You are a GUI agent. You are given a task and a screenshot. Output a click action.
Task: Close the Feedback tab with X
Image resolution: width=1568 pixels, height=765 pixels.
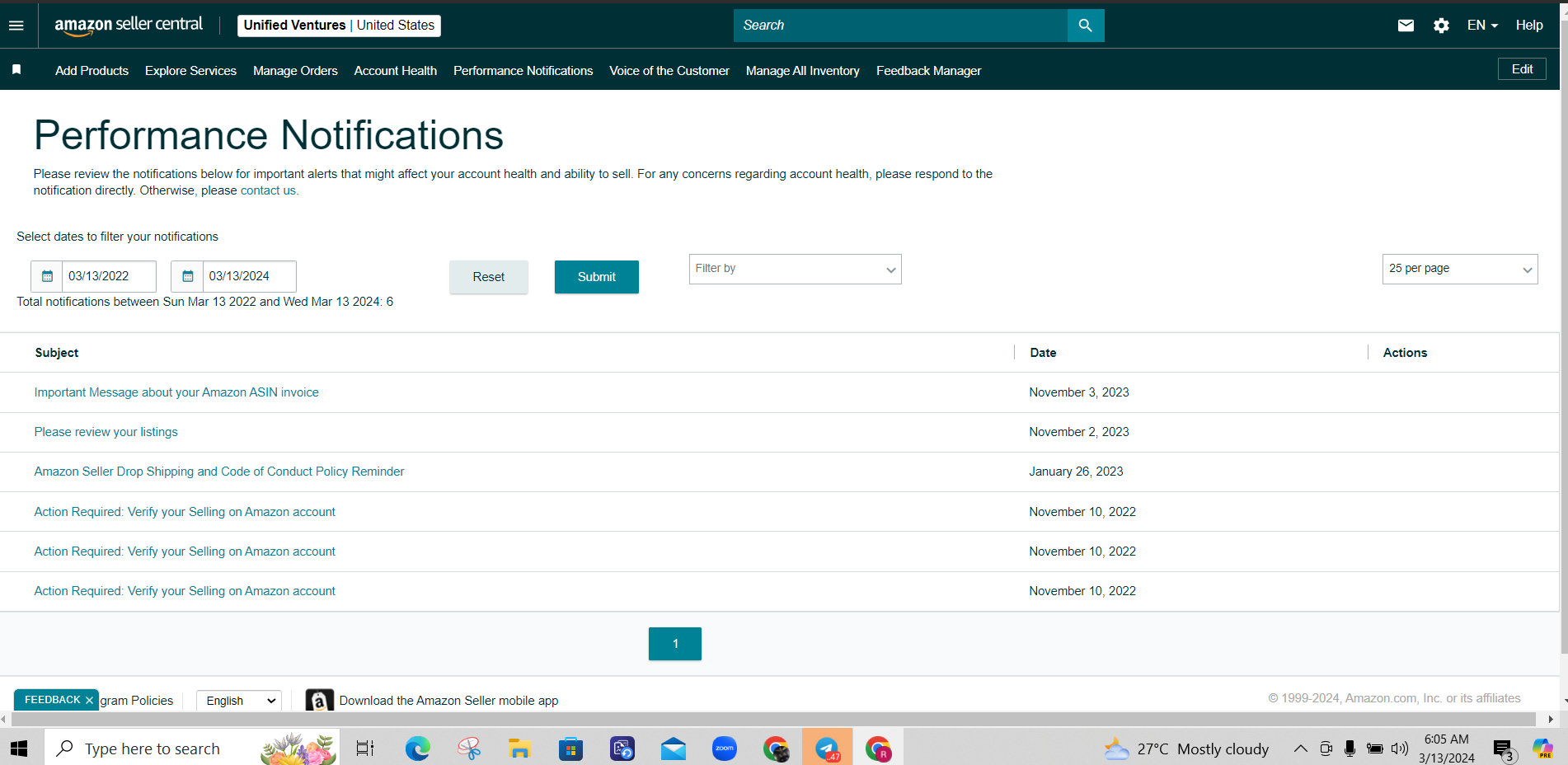click(x=89, y=700)
